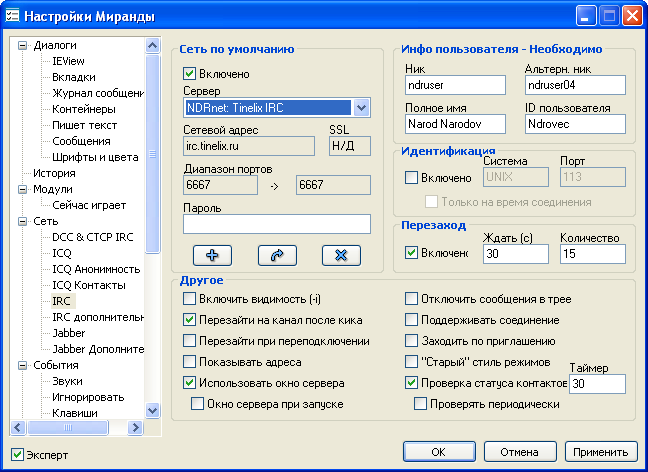Open the server dropdown 'NDRnet: Tinelix IRC'
Viewport: 648px width, 472px height.
(362, 108)
